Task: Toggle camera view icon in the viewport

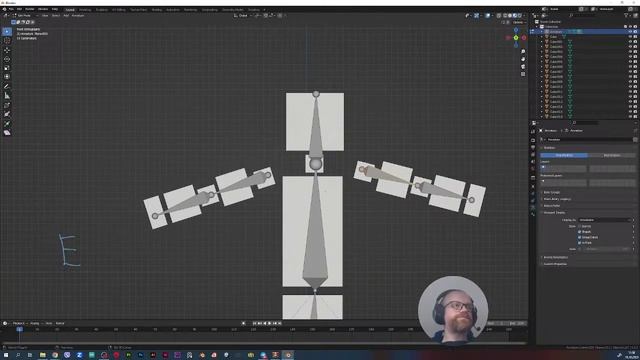Action: tap(523, 67)
